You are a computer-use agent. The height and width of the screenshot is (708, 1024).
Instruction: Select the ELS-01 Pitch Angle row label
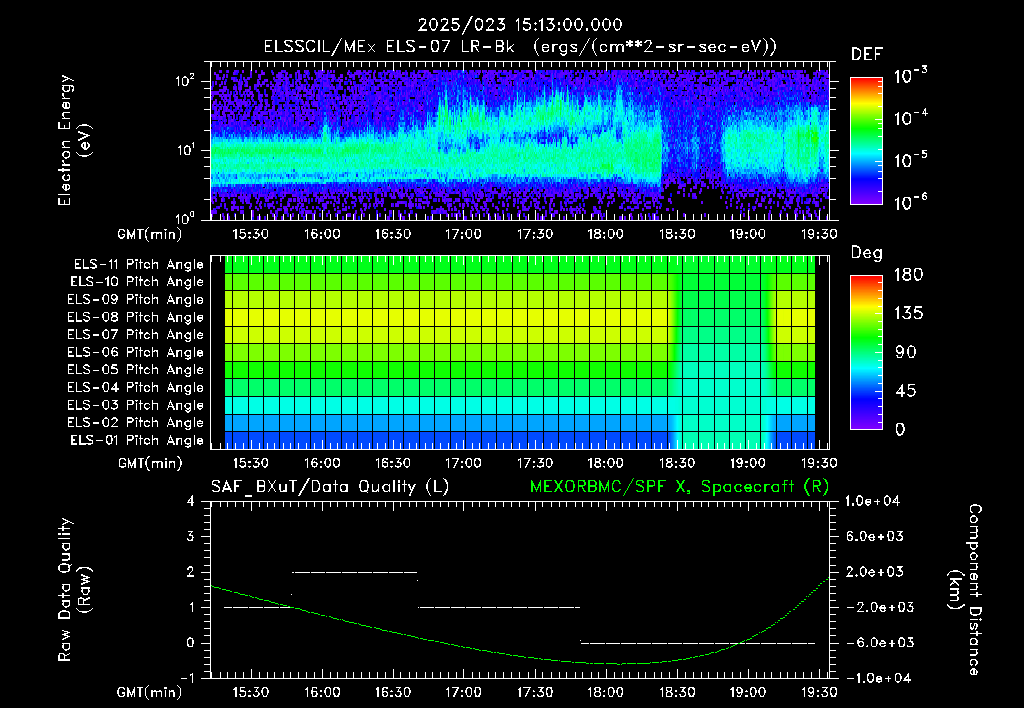(x=136, y=440)
